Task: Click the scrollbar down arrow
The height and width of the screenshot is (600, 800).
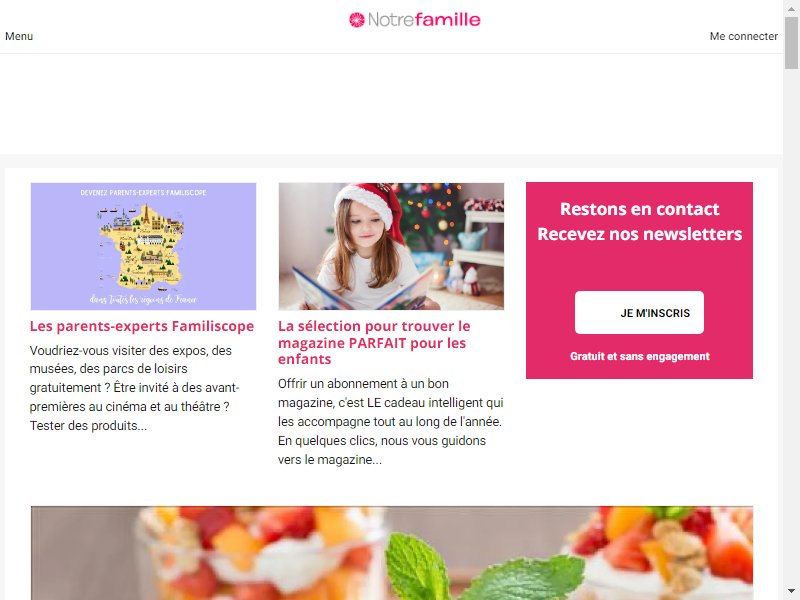Action: pos(792,593)
